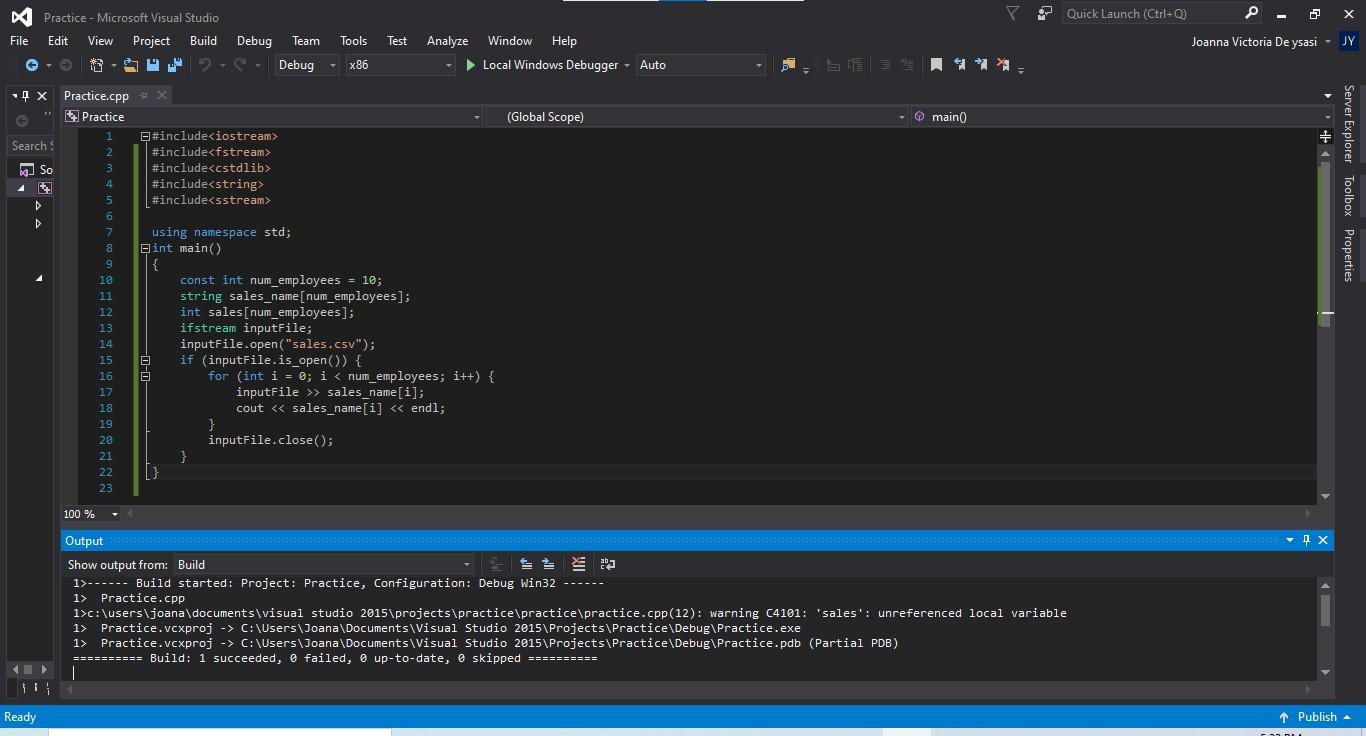Collapse the main() function code block
1366x736 pixels.
tap(145, 248)
